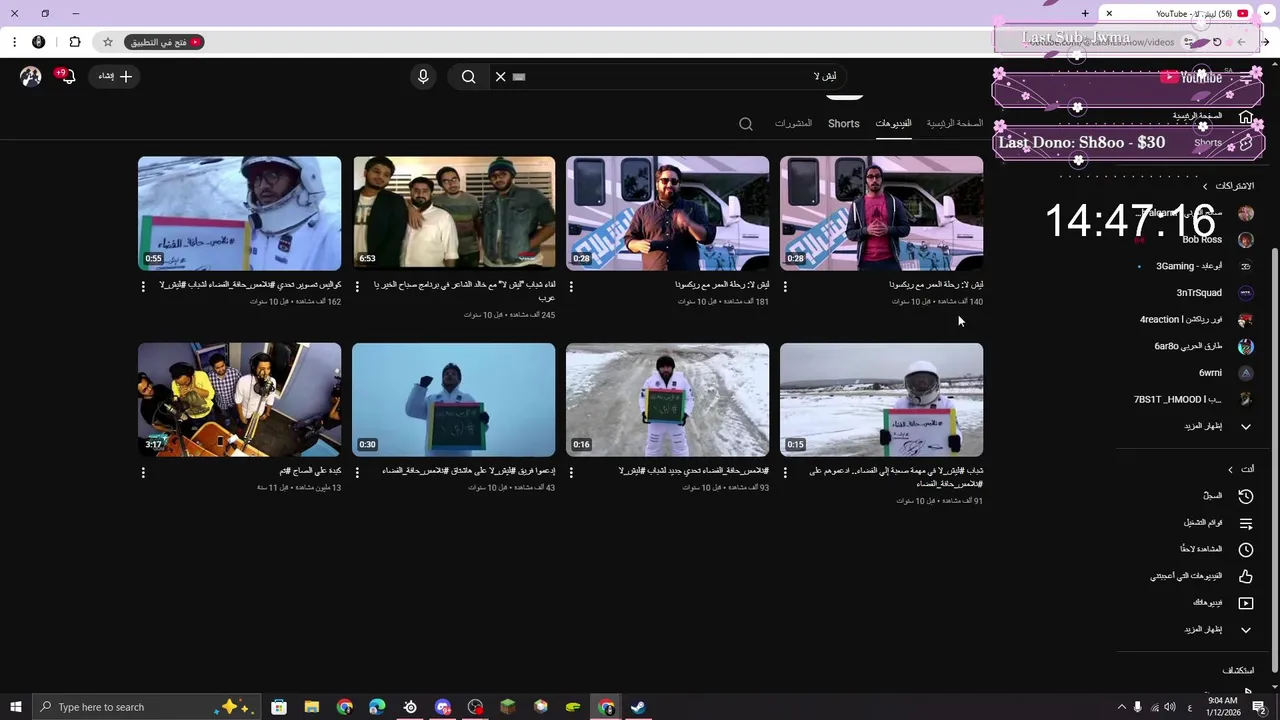Search within channel using the tab-row magnifier
This screenshot has height=720, width=1280.
pyautogui.click(x=746, y=124)
